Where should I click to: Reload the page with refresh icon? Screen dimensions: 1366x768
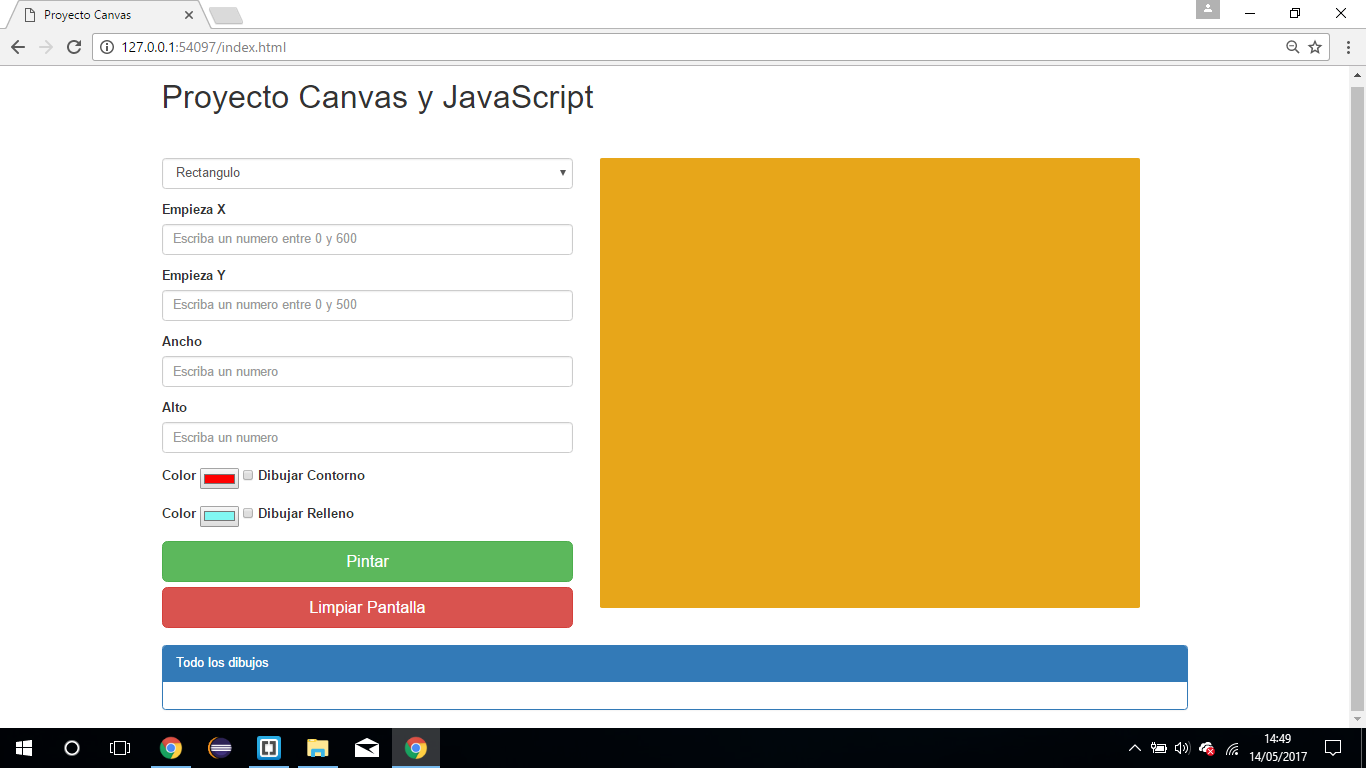pos(73,47)
